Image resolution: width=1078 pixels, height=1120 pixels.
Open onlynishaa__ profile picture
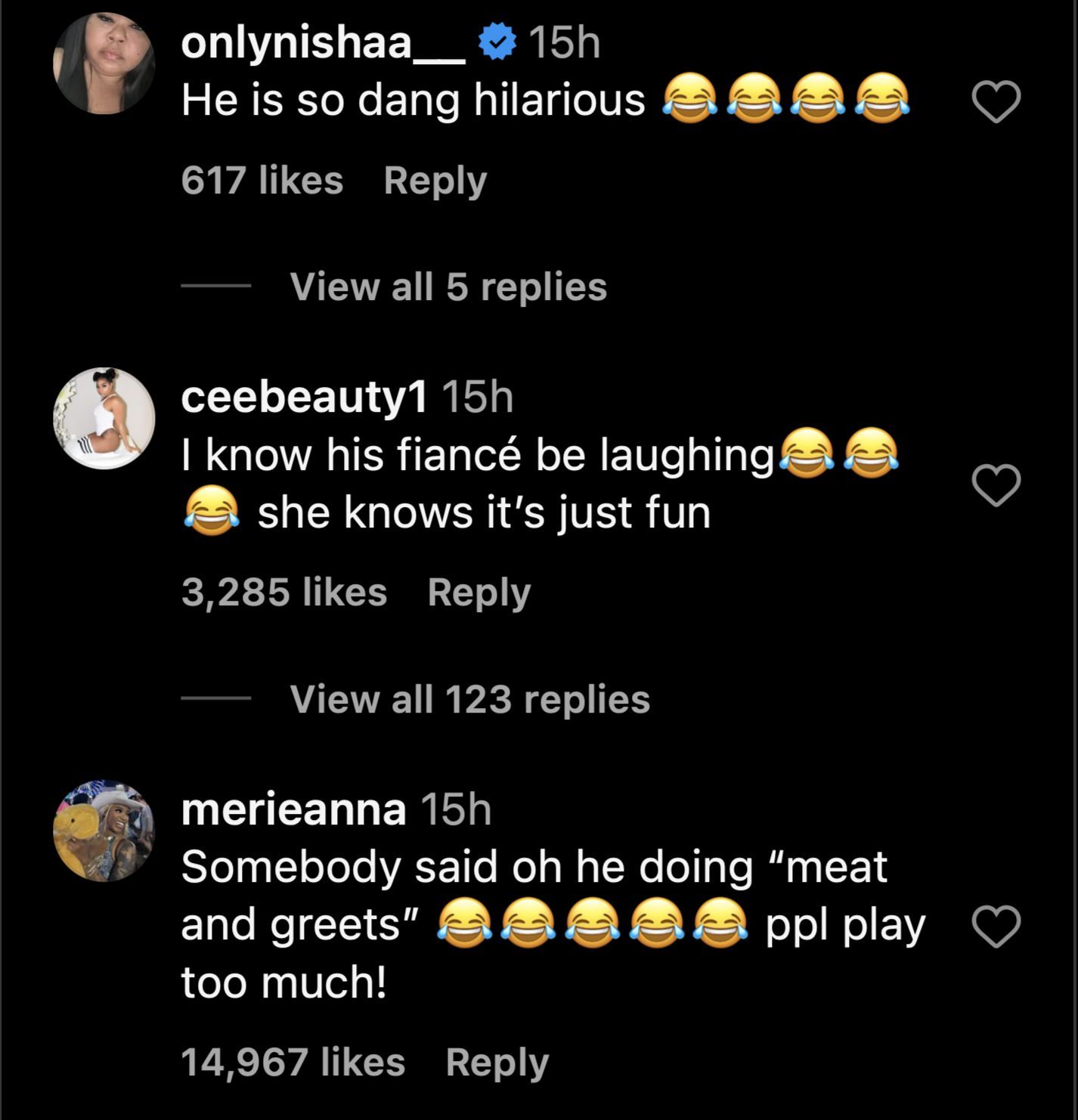click(x=104, y=63)
